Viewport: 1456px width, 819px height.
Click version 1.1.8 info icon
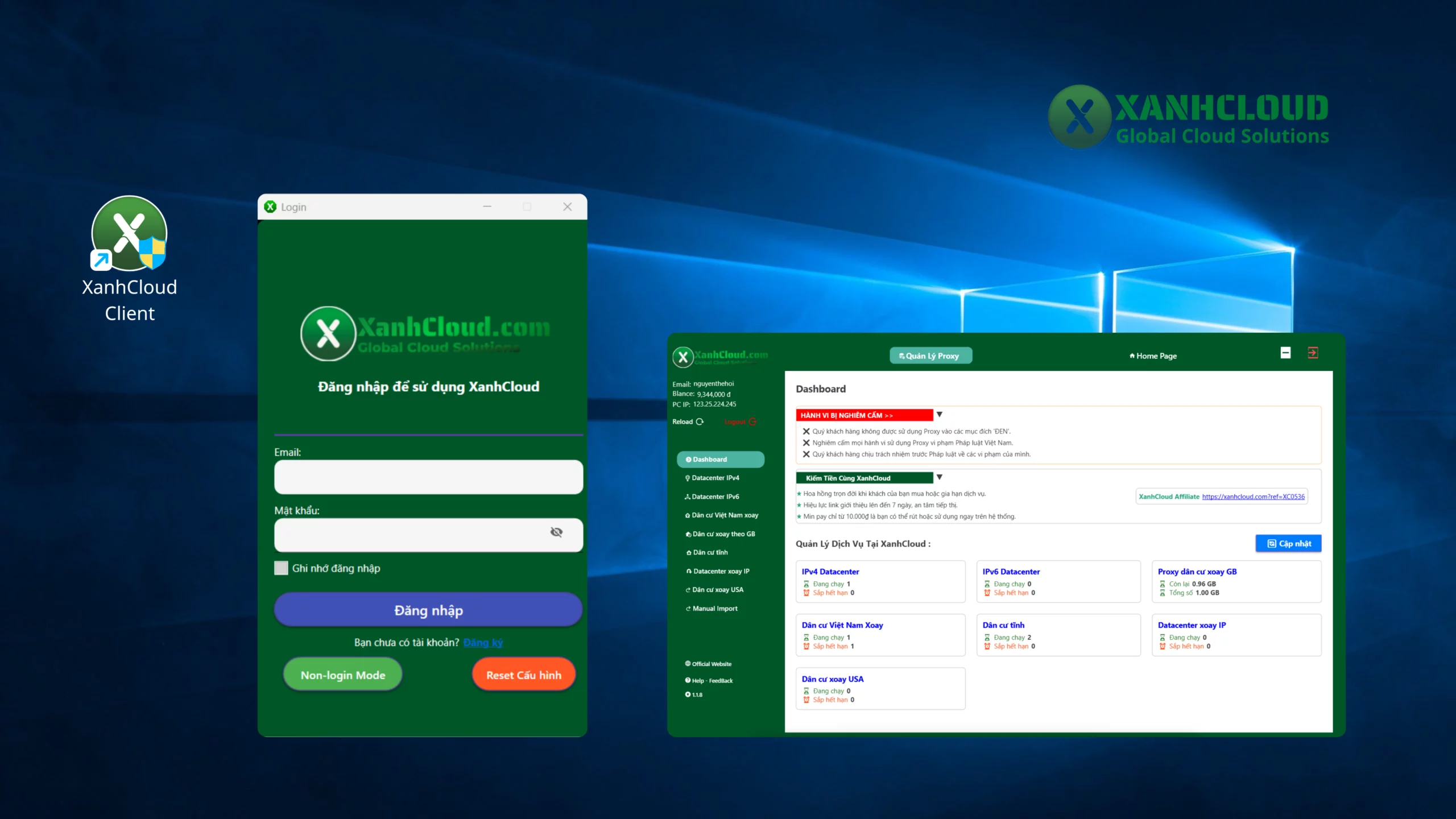pos(688,694)
